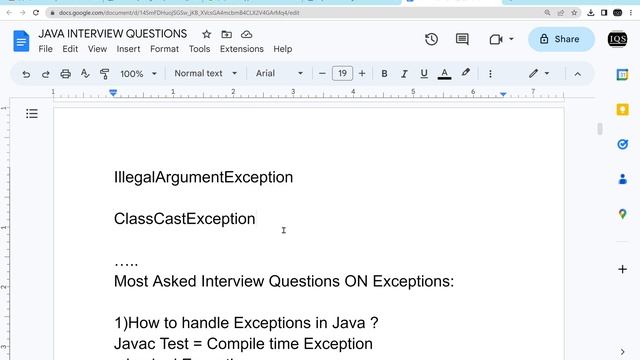Click the Redo arrow icon
This screenshot has height=360, width=640.
[46, 74]
